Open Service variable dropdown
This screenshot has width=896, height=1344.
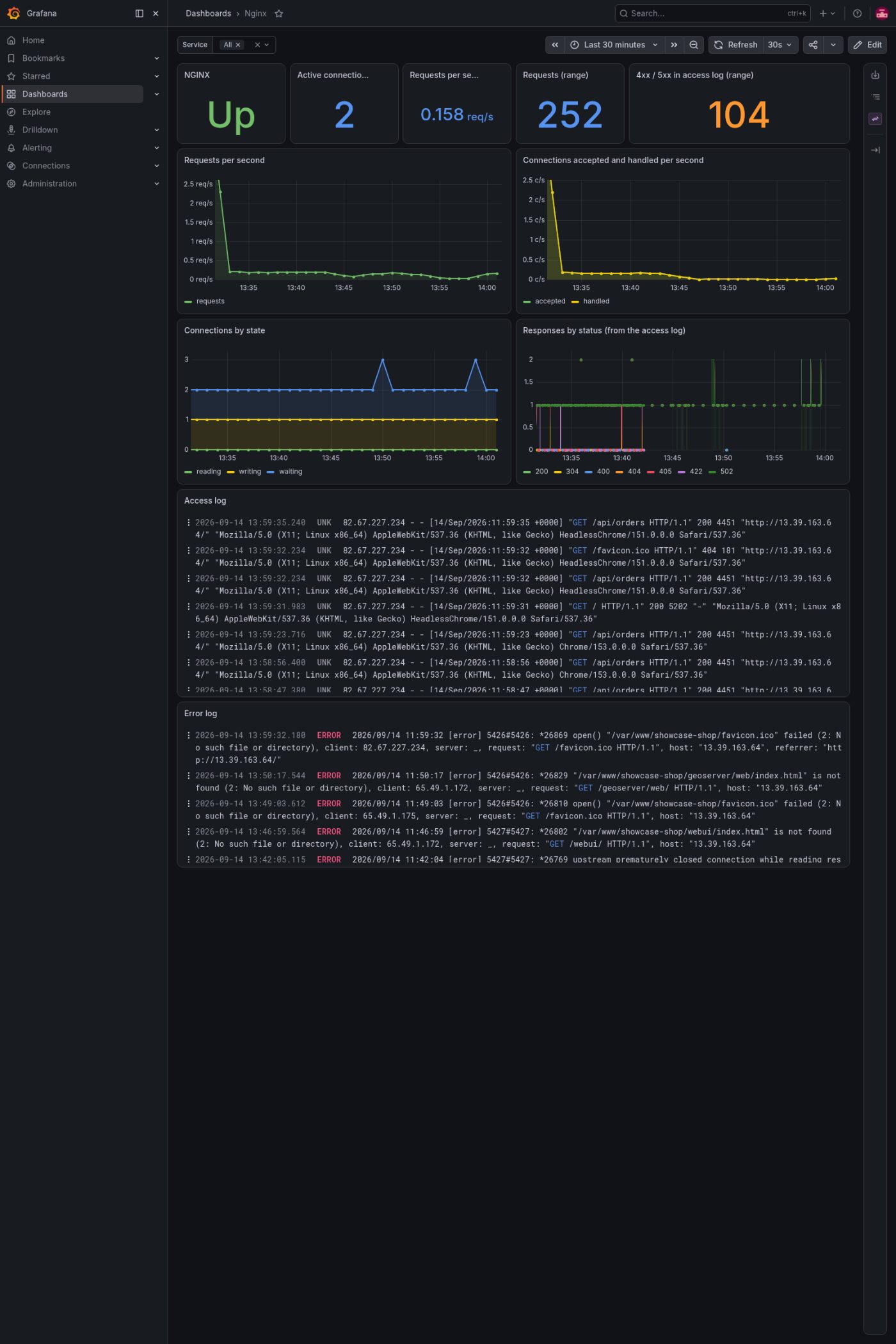tap(267, 45)
